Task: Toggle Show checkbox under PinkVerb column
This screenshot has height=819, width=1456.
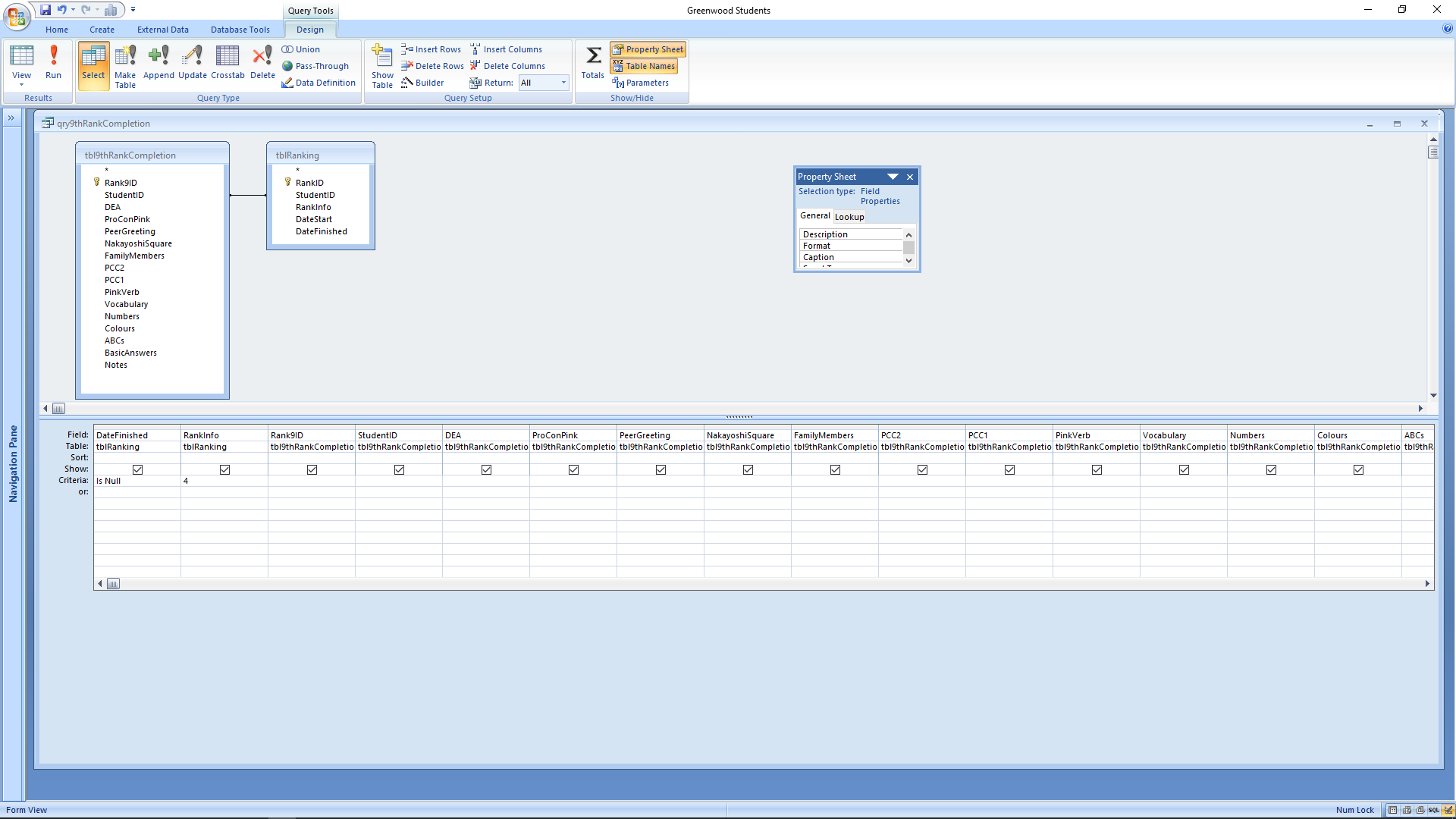Action: [x=1097, y=469]
